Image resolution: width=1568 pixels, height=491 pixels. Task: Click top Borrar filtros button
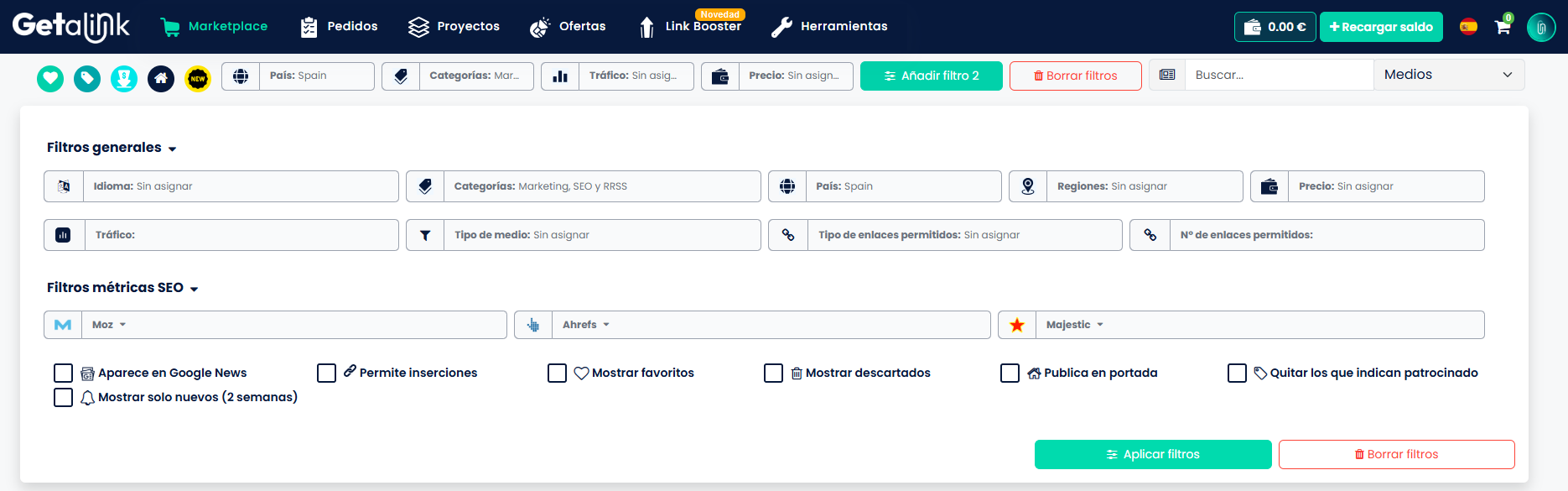(1076, 76)
